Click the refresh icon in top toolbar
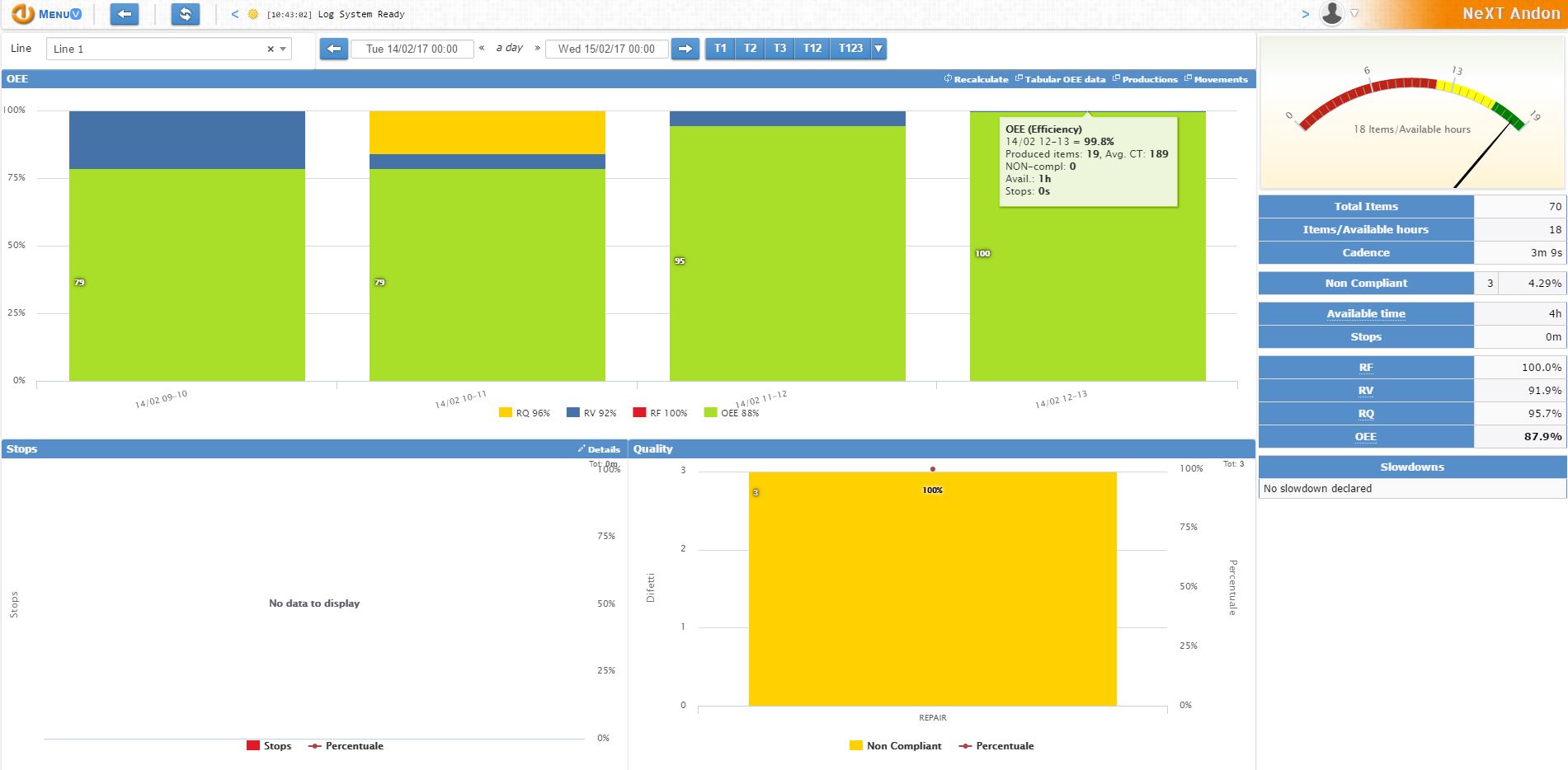The image size is (1568, 770). coord(185,14)
